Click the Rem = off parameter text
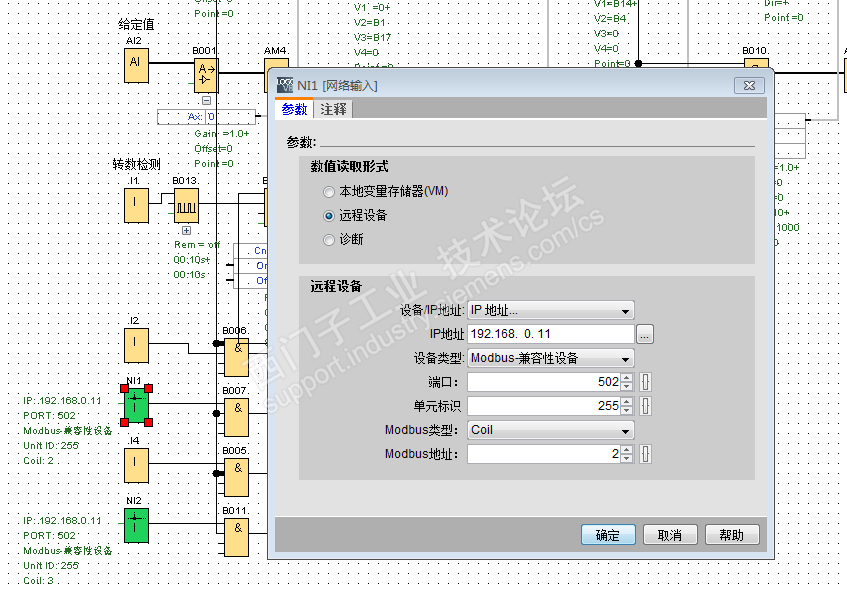 (x=197, y=244)
